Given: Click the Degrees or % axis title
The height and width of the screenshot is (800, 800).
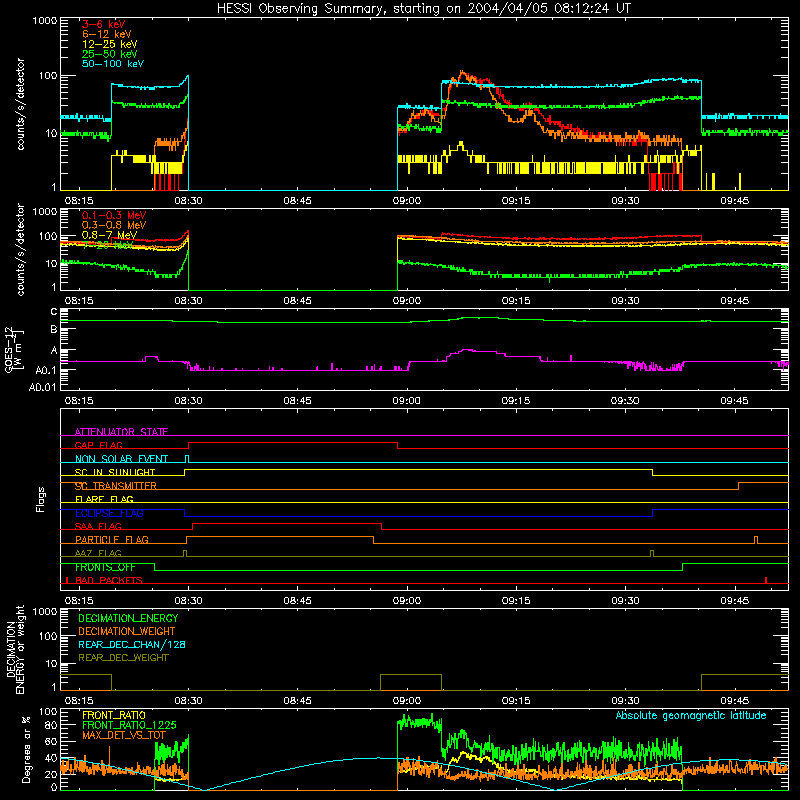Looking at the screenshot, I should point(26,749).
